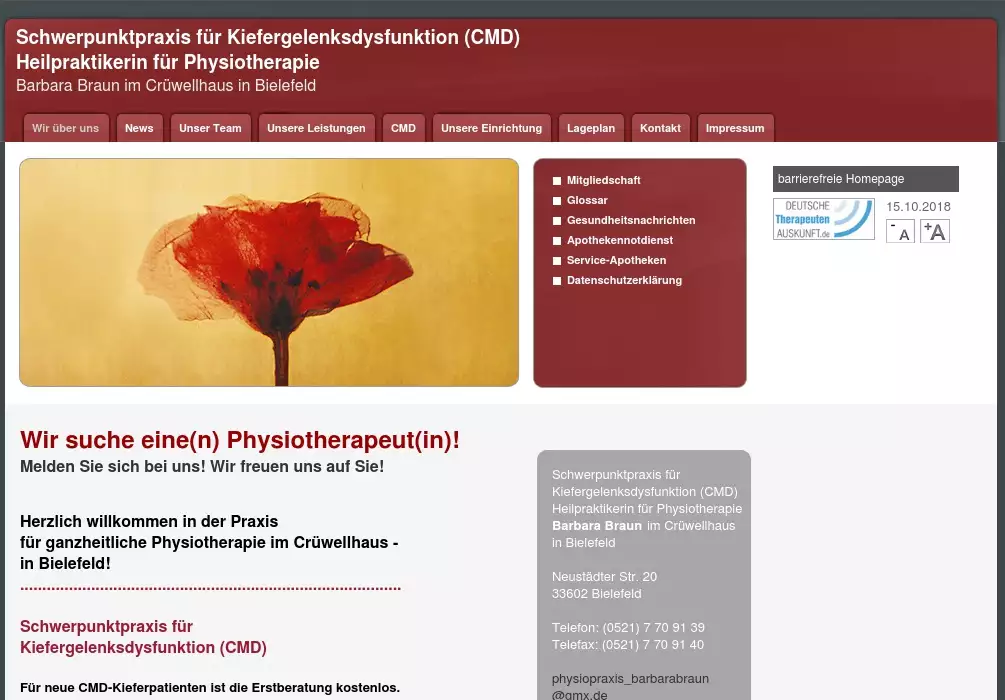This screenshot has width=1005, height=700.
Task: Open the Glossar link
Action: tap(587, 200)
